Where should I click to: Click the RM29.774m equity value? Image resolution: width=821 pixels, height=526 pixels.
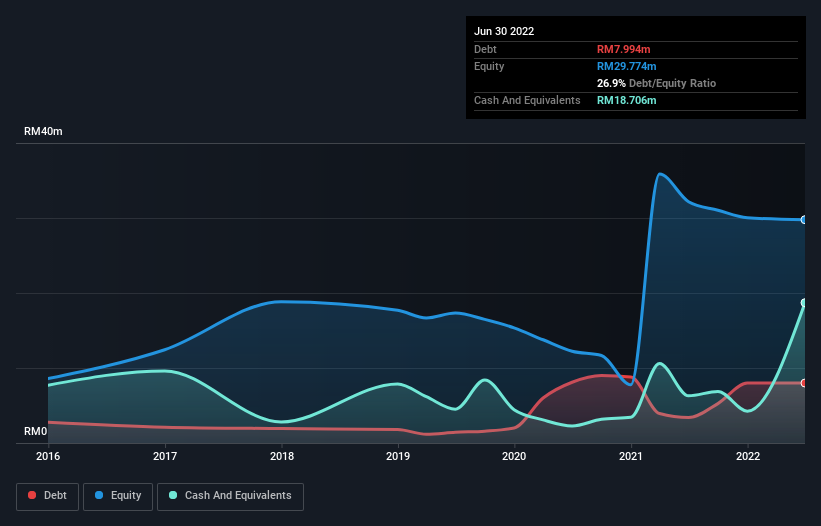[x=627, y=66]
